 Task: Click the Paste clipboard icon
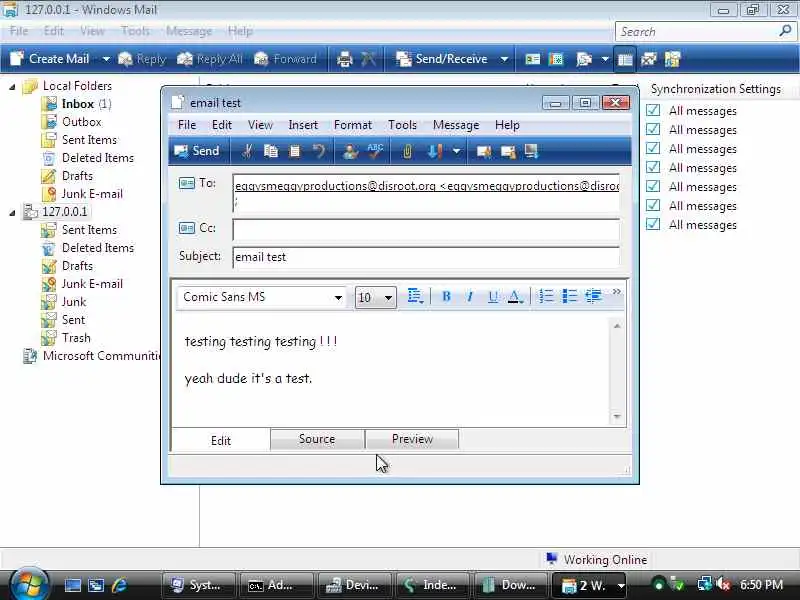[295, 151]
